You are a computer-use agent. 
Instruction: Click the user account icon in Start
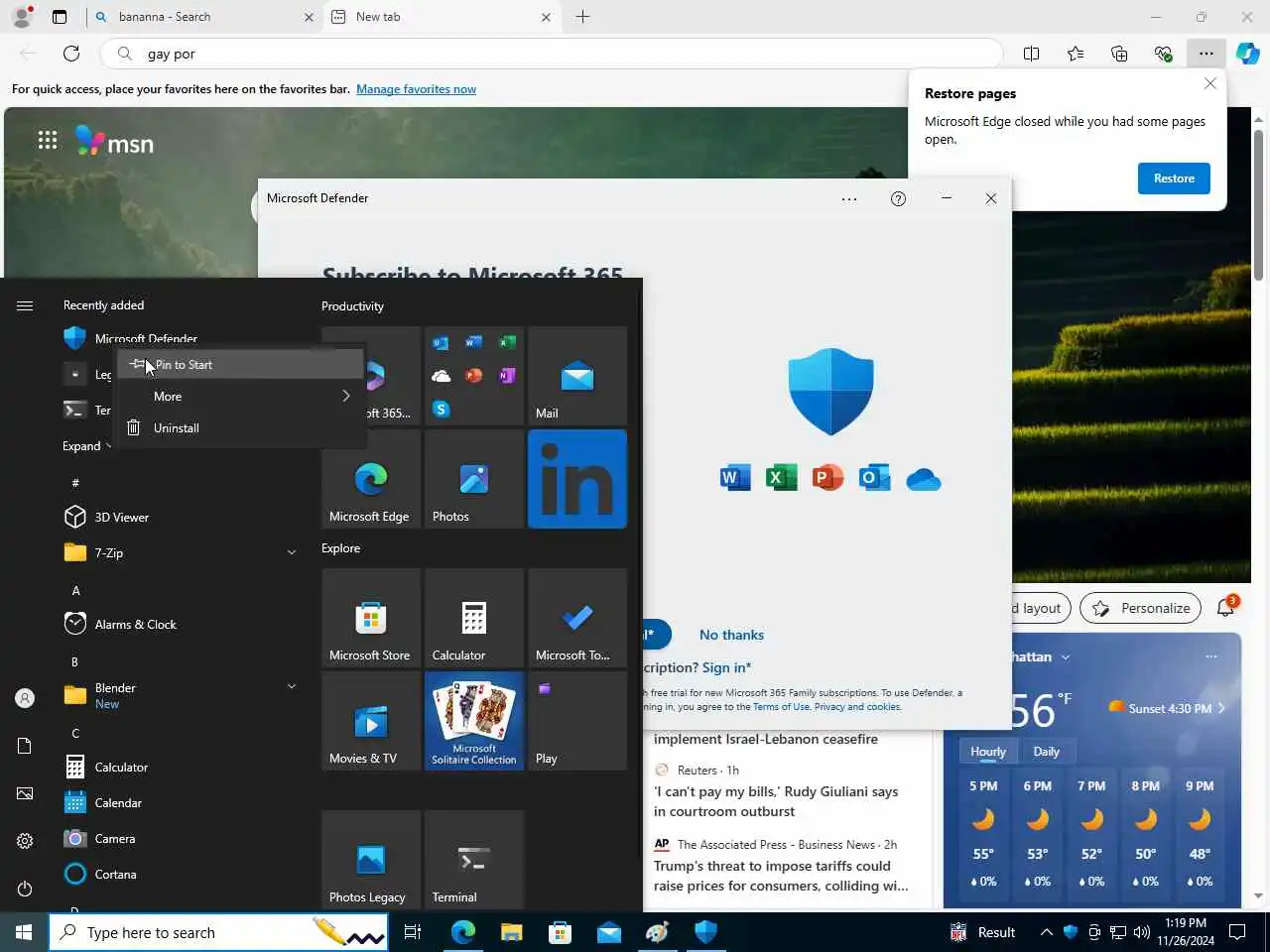click(25, 698)
